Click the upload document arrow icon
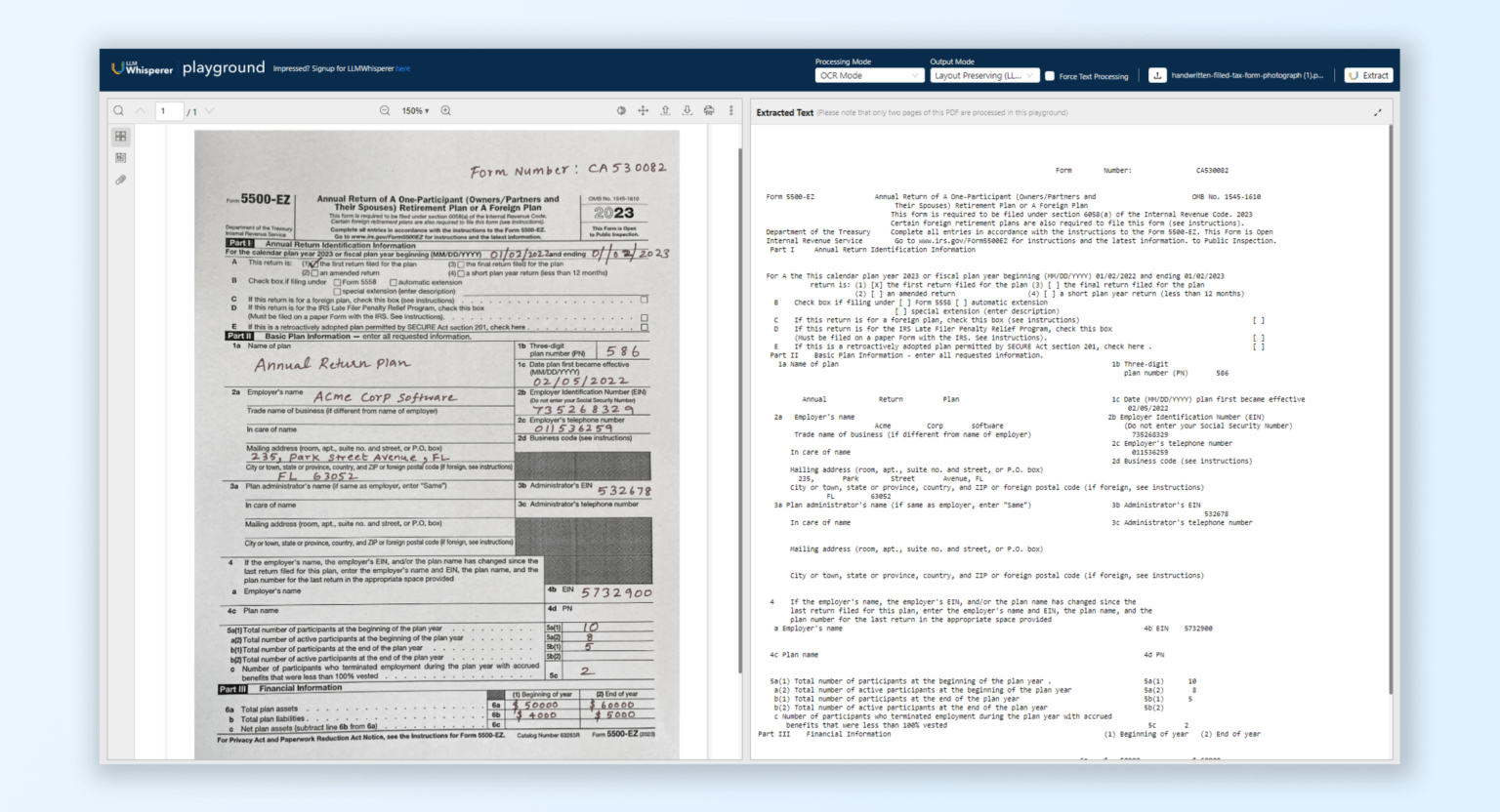The height and width of the screenshot is (812, 1500). click(665, 110)
